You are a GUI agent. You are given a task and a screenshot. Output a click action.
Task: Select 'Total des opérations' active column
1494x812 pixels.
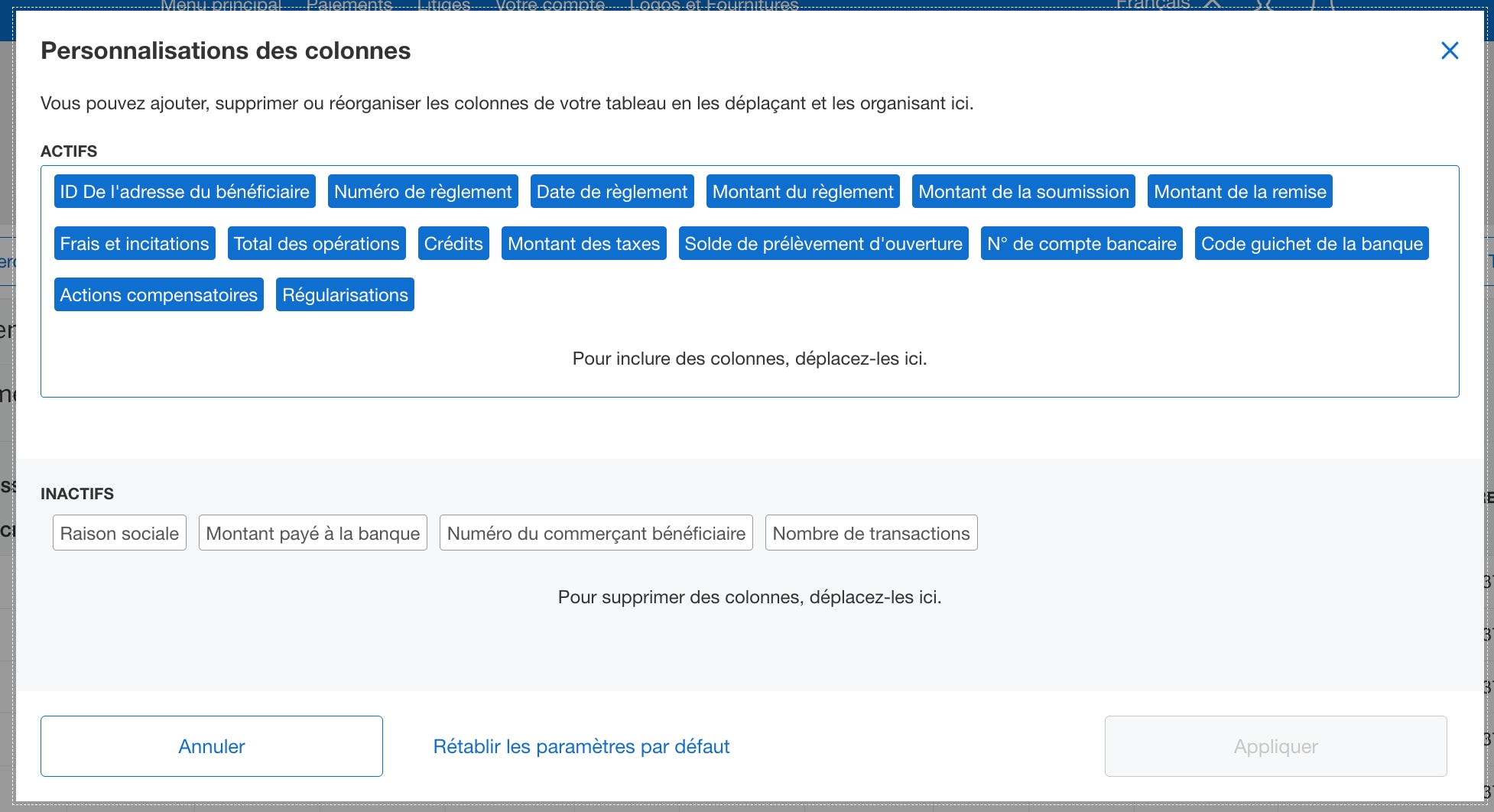tap(317, 244)
